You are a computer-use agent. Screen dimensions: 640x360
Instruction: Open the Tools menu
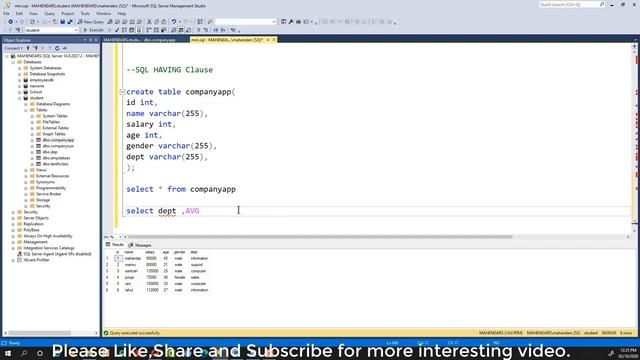point(85,13)
